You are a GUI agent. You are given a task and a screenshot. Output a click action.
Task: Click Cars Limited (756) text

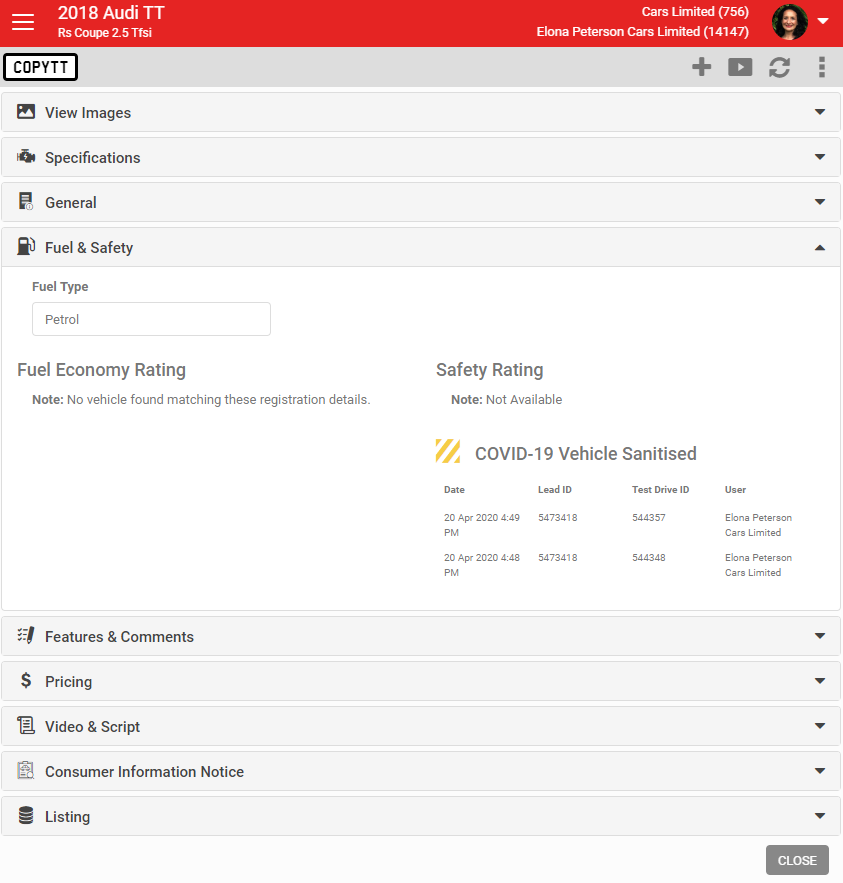pyautogui.click(x=695, y=12)
